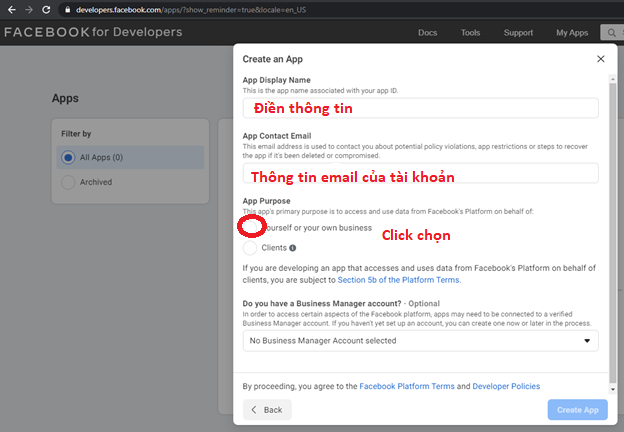Viewport: 624px width, 432px height.
Task: Open the My Apps menu
Action: click(572, 33)
